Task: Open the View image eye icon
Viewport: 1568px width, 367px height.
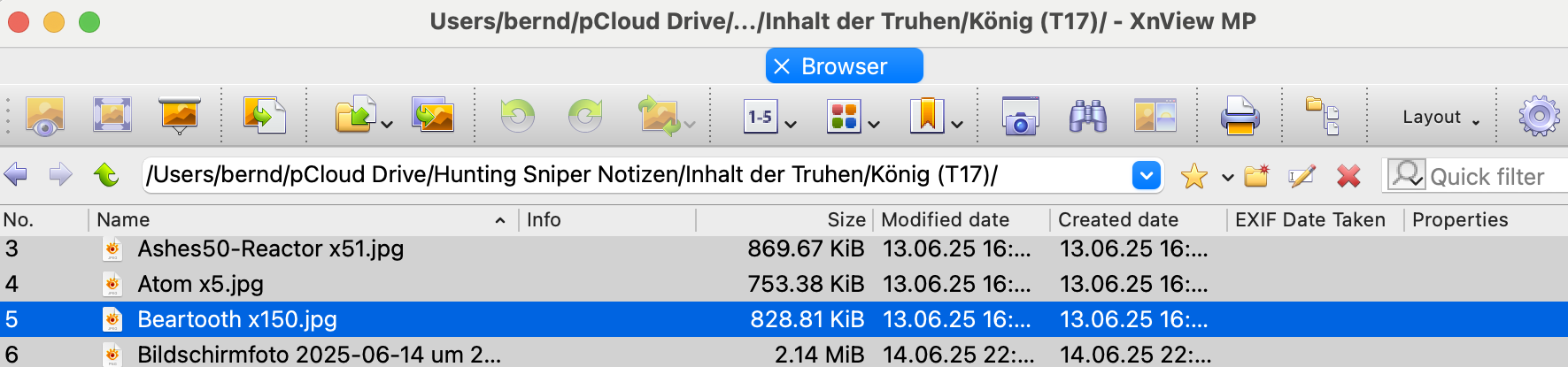Action: pos(44,116)
